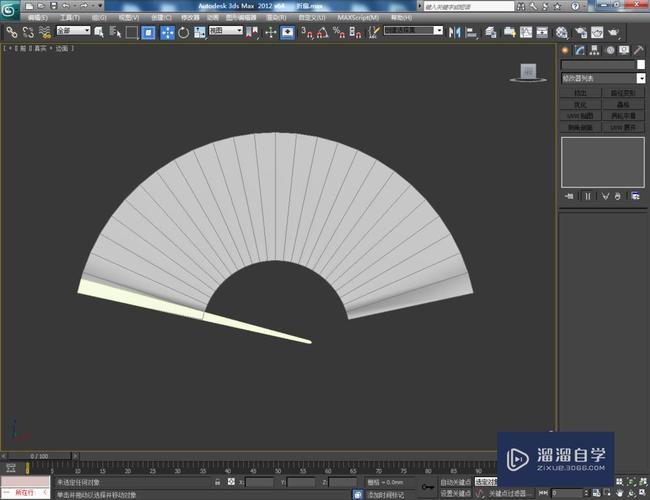The height and width of the screenshot is (500, 650).
Task: Open the 创建(C) menu
Action: (161, 17)
